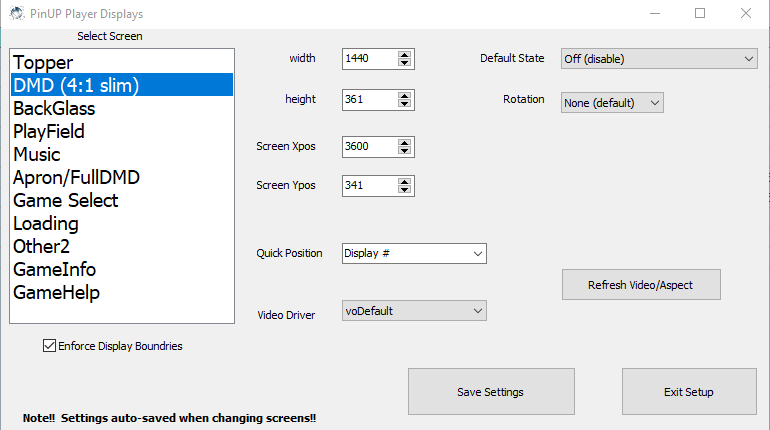This screenshot has height=430, width=770.
Task: Toggle Enforce Display Boundries checkbox
Action: [x=49, y=346]
